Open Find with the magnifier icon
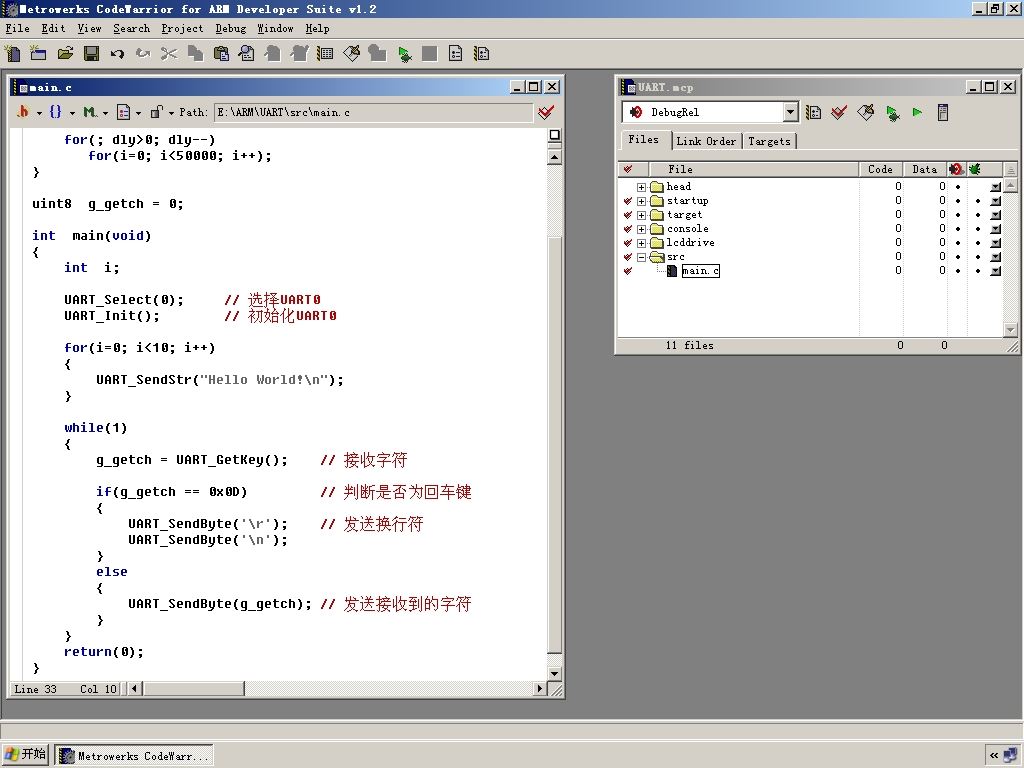This screenshot has width=1024, height=768. tap(247, 54)
